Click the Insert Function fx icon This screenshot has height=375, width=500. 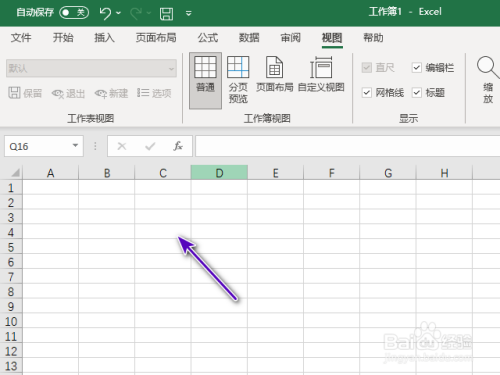click(x=178, y=146)
